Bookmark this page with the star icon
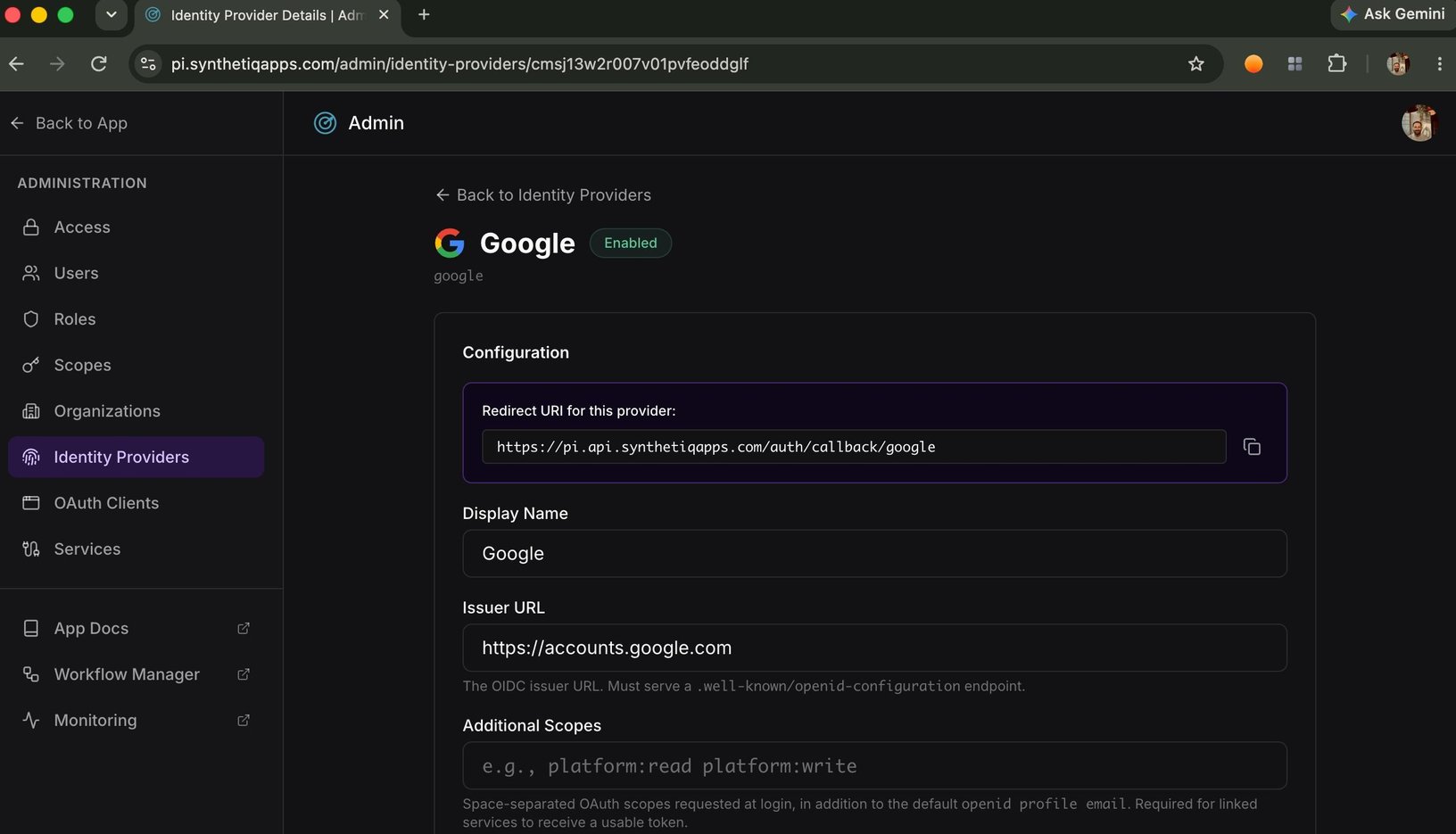 [x=1196, y=63]
